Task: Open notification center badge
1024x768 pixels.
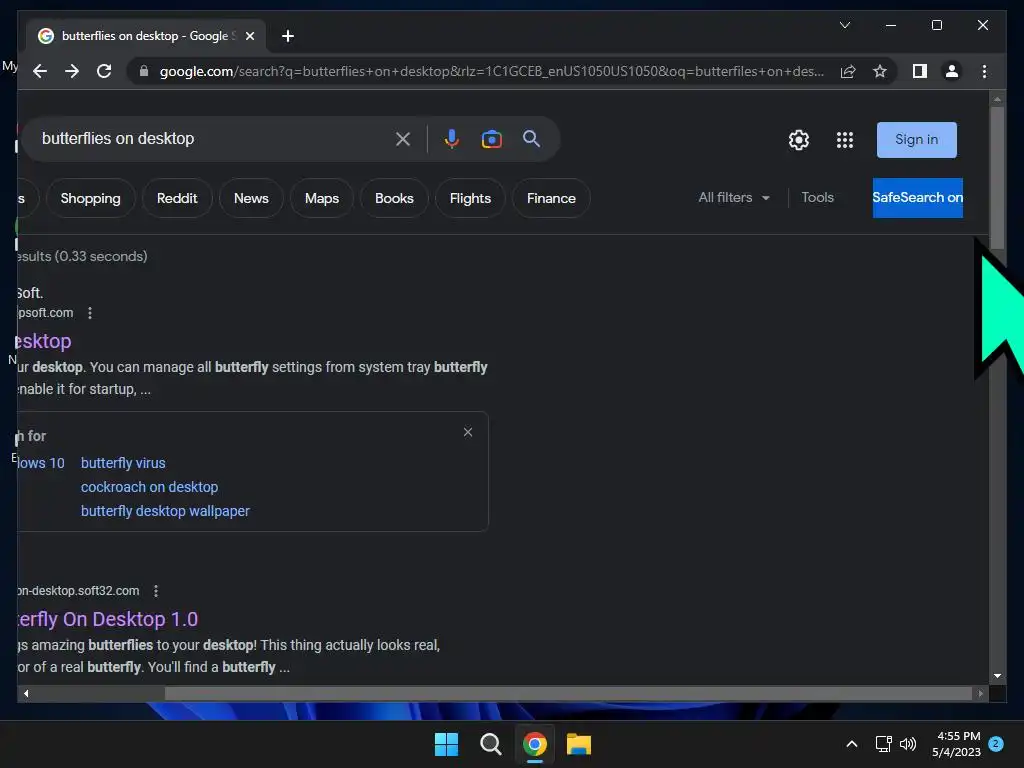Action: pos(996,744)
